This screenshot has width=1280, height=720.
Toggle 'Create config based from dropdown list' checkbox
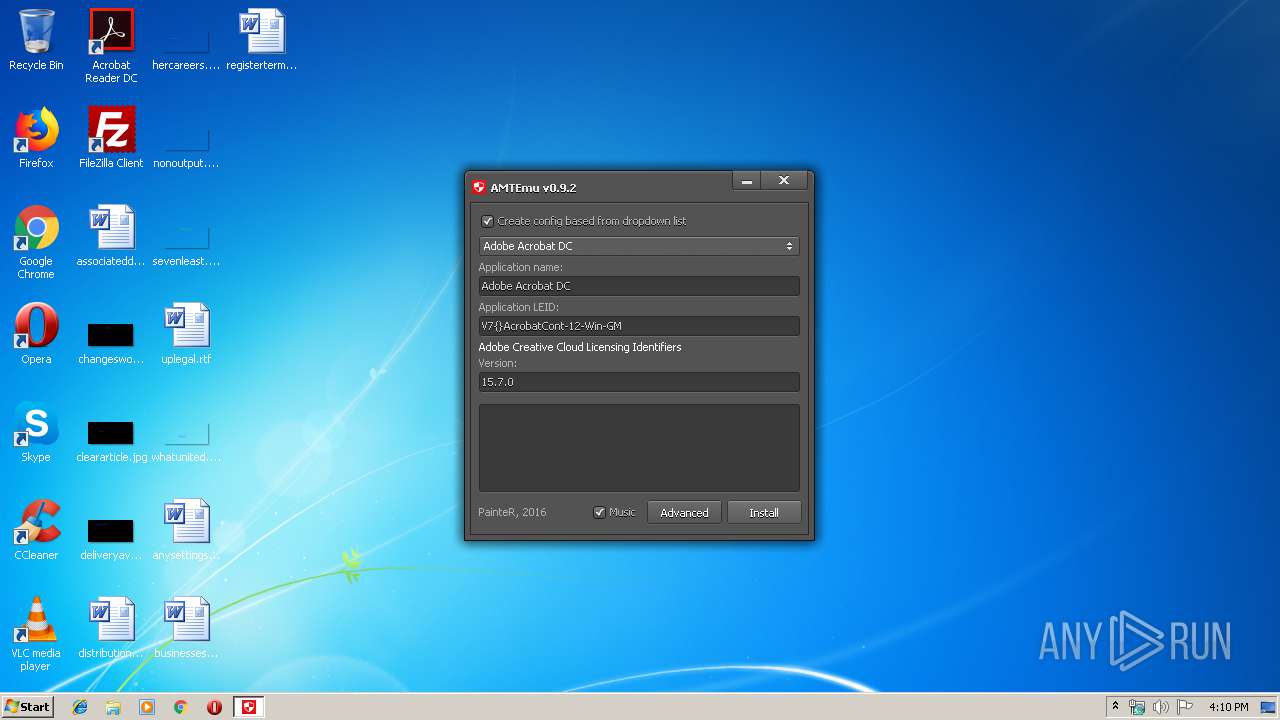point(488,221)
